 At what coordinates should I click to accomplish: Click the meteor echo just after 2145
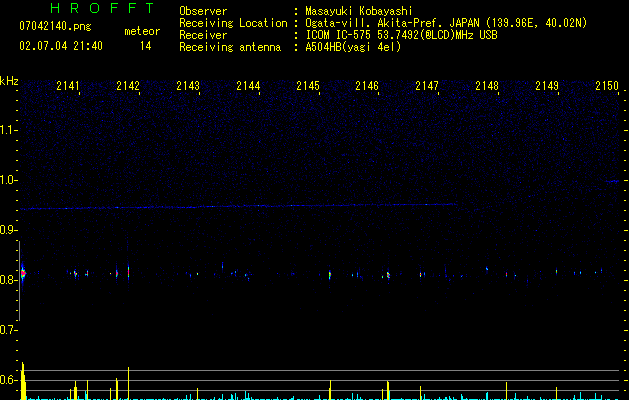point(330,275)
